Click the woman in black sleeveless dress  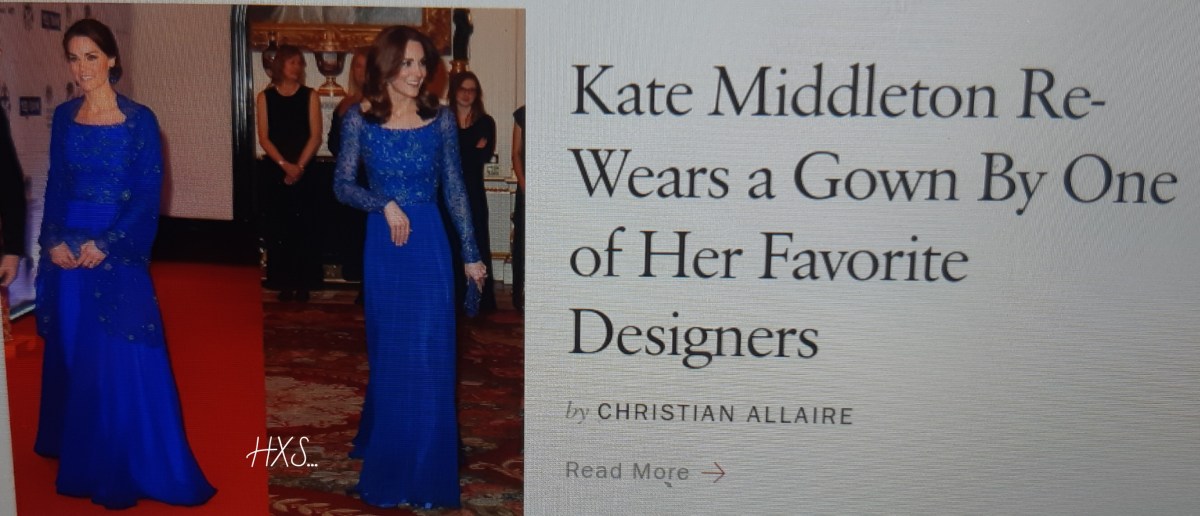(x=290, y=170)
